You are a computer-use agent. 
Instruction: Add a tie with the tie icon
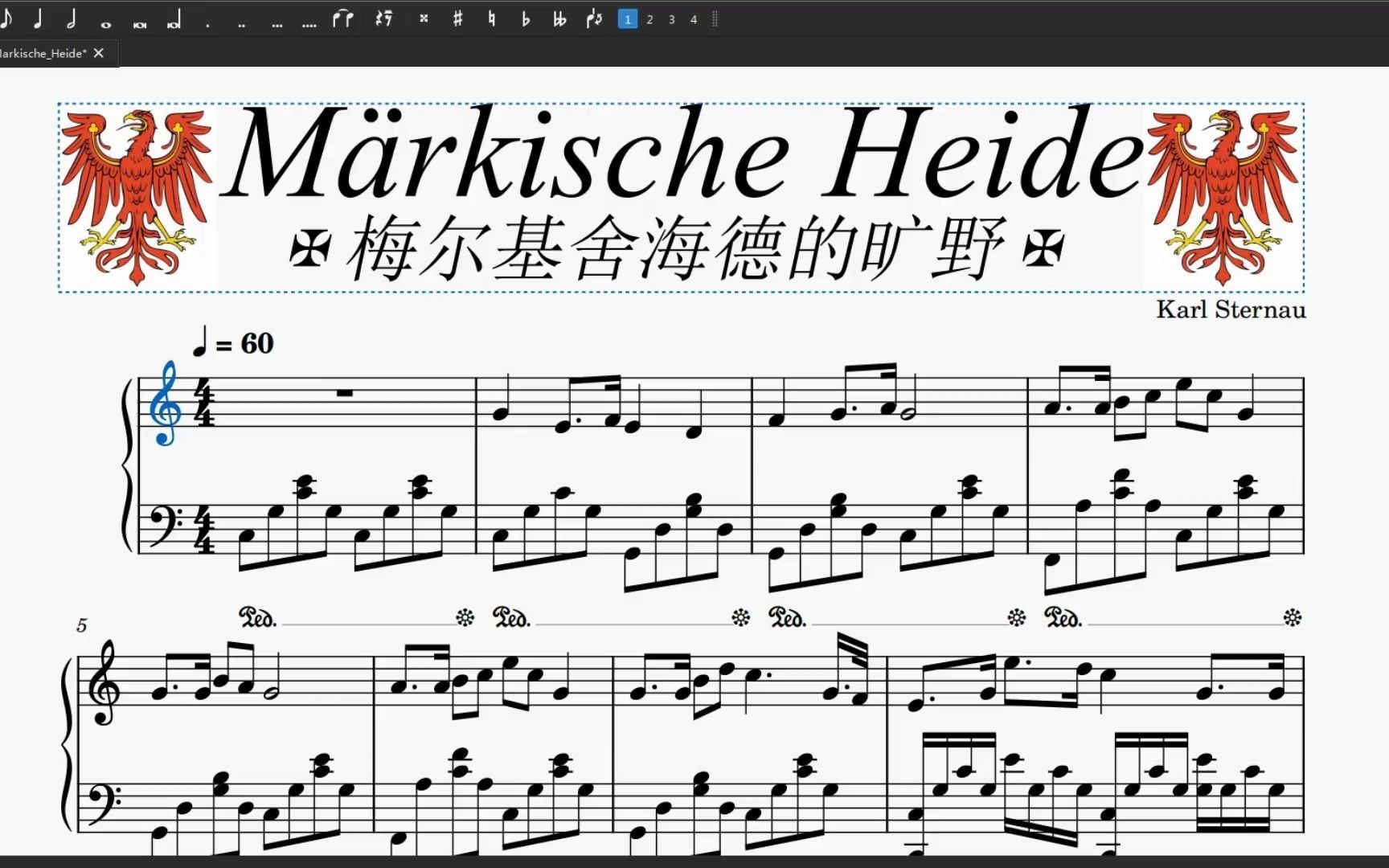coord(343,18)
